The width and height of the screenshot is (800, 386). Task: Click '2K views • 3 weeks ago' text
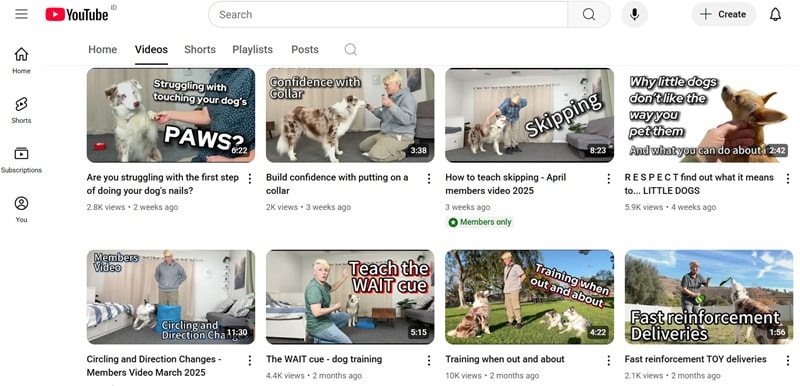pos(308,207)
